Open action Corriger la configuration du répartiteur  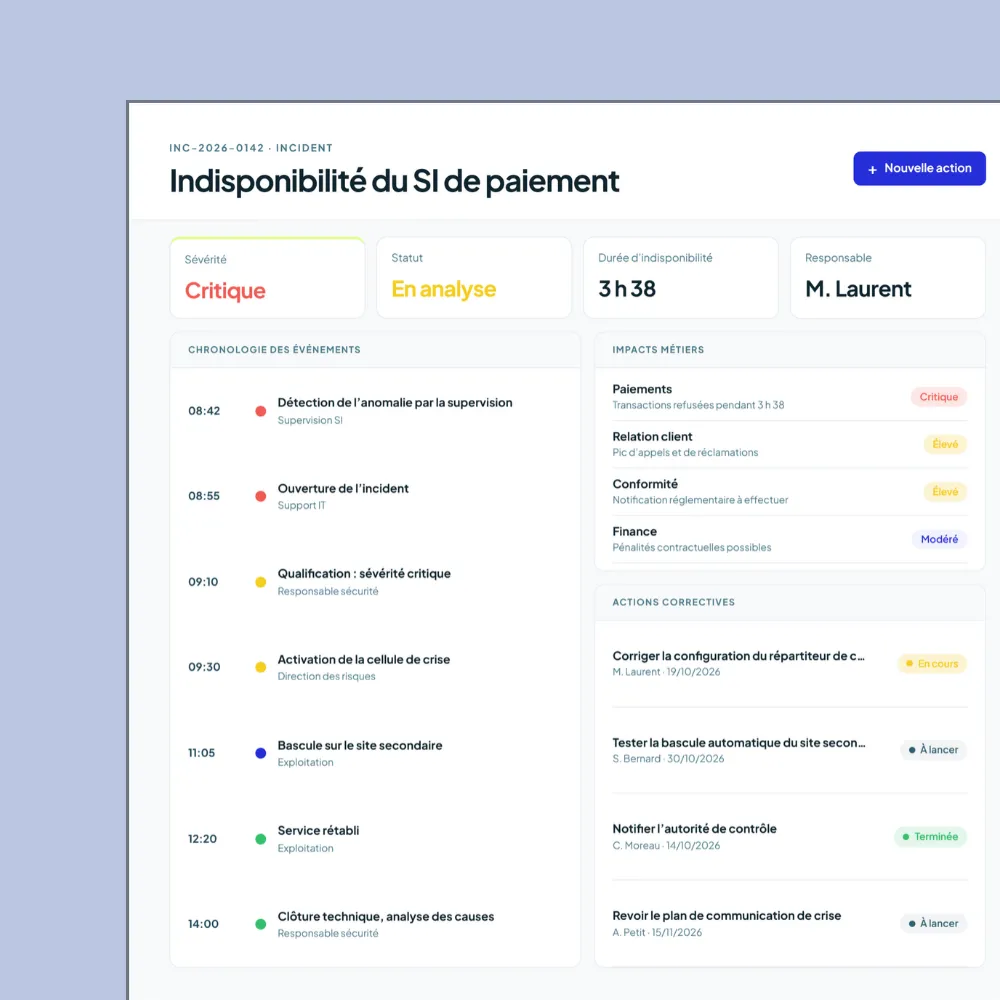tap(790, 663)
